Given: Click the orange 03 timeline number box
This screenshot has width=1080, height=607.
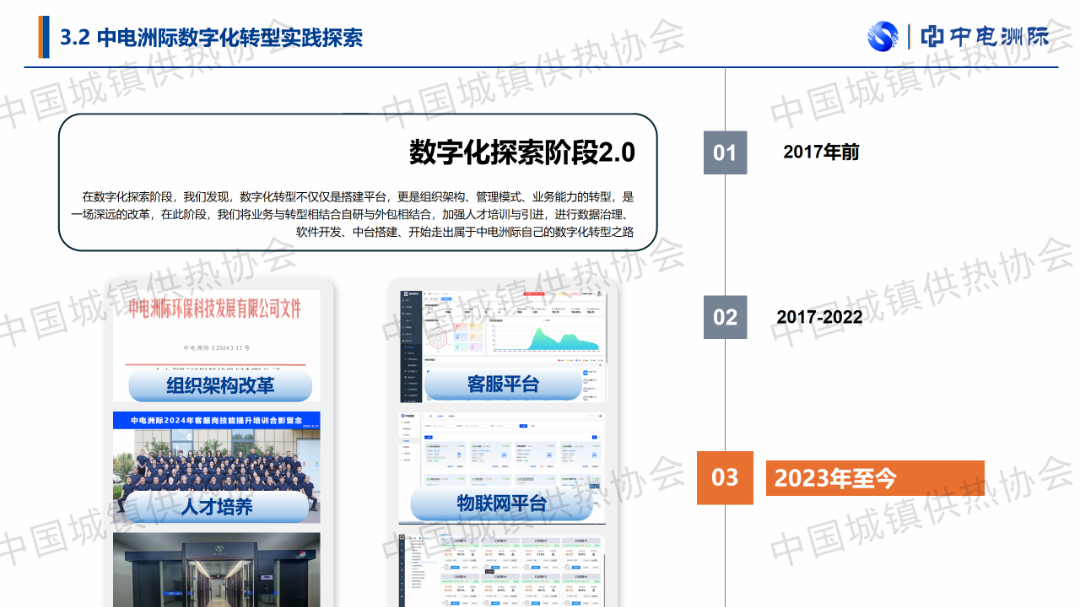Looking at the screenshot, I should tap(725, 478).
